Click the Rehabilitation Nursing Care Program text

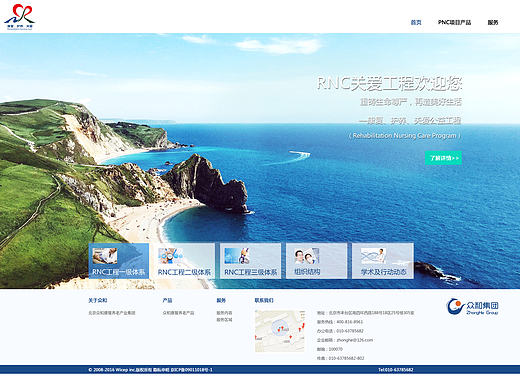click(x=405, y=136)
